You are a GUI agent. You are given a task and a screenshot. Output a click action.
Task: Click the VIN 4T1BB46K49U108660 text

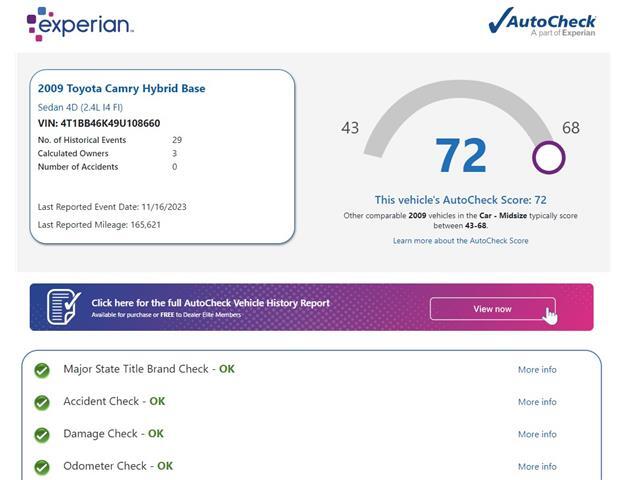click(x=99, y=123)
